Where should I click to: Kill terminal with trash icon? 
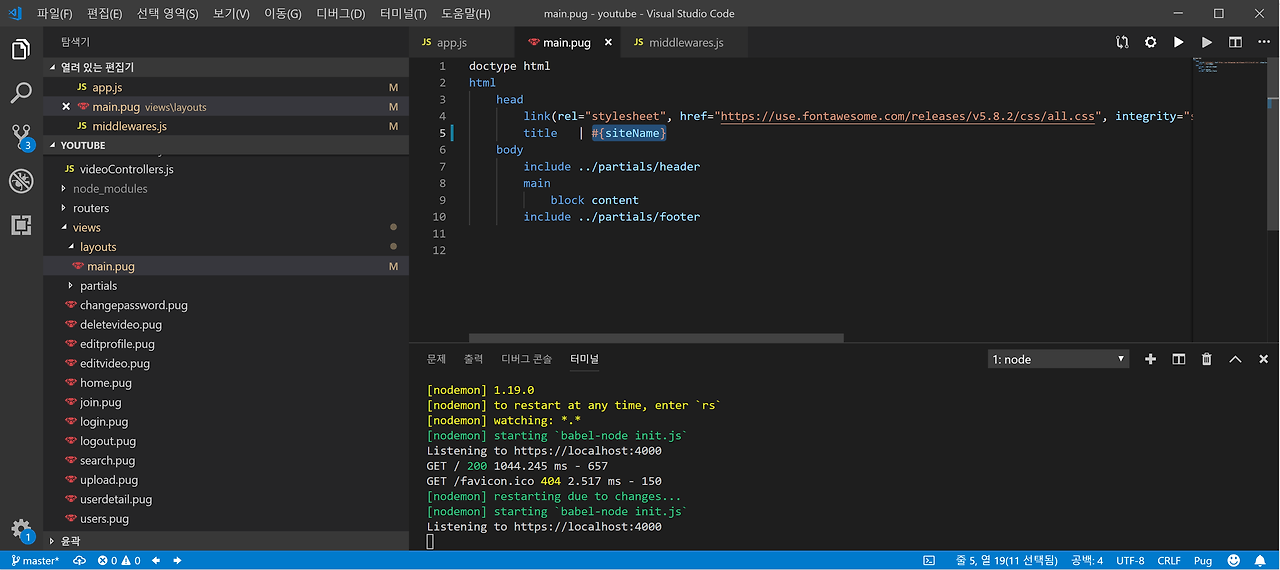[1207, 359]
